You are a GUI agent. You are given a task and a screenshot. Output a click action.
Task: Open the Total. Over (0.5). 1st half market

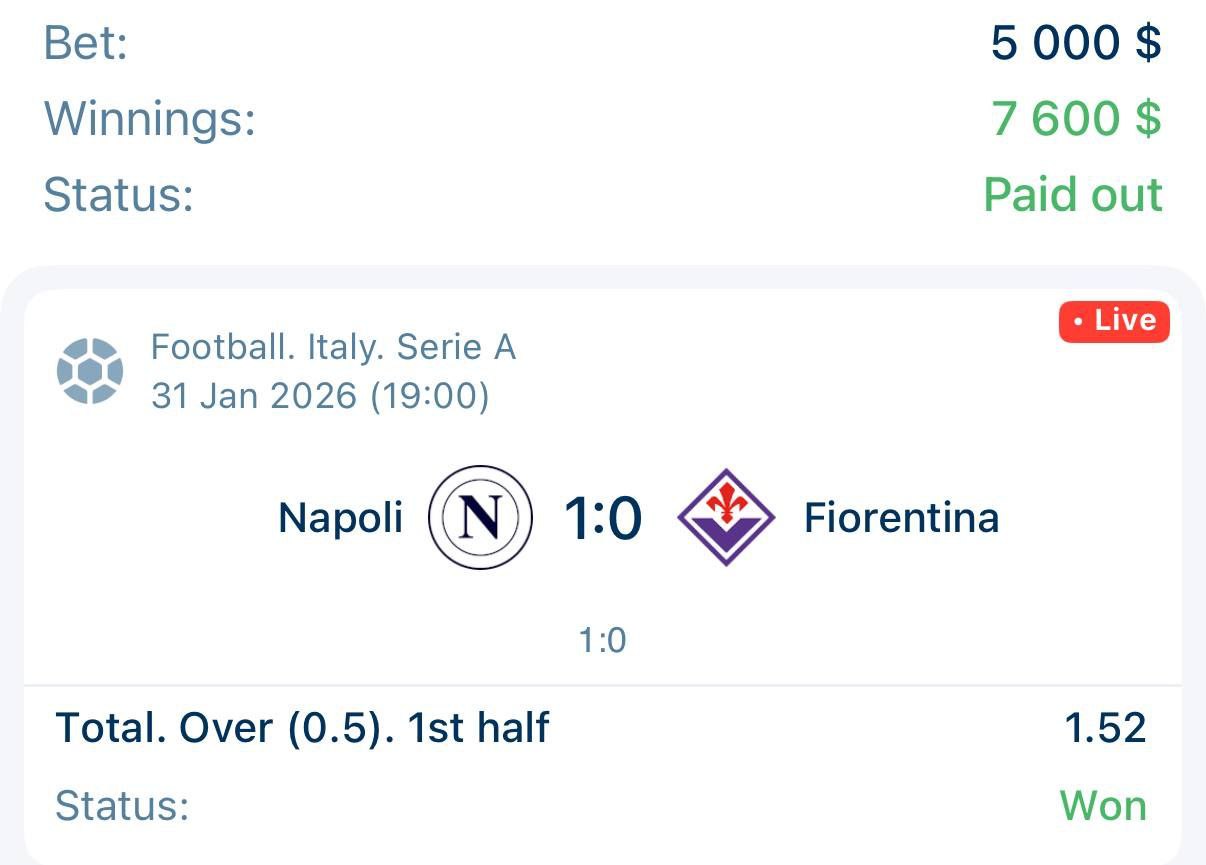coord(302,728)
